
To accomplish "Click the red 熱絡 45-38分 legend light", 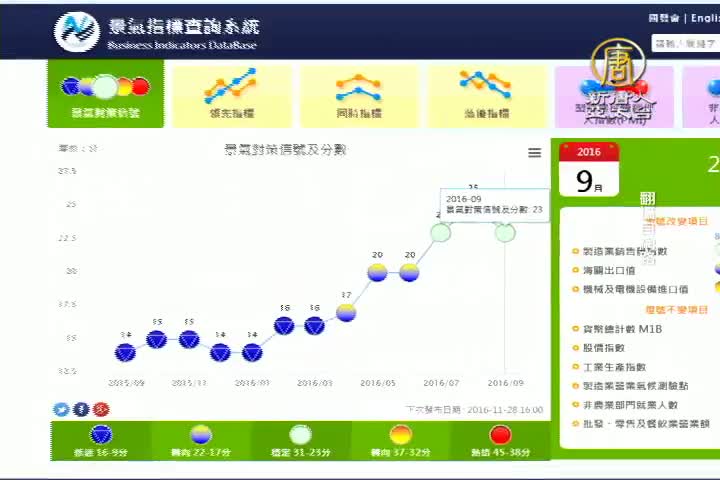I will tap(501, 435).
